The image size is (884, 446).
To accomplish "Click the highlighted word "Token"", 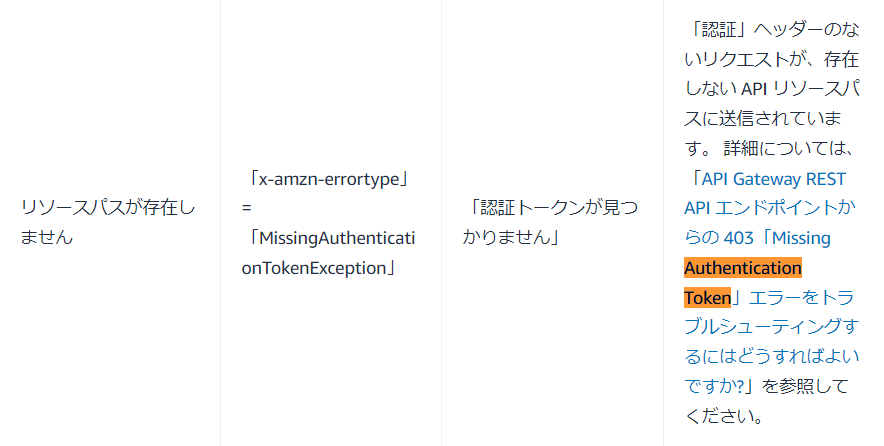I will 707,297.
